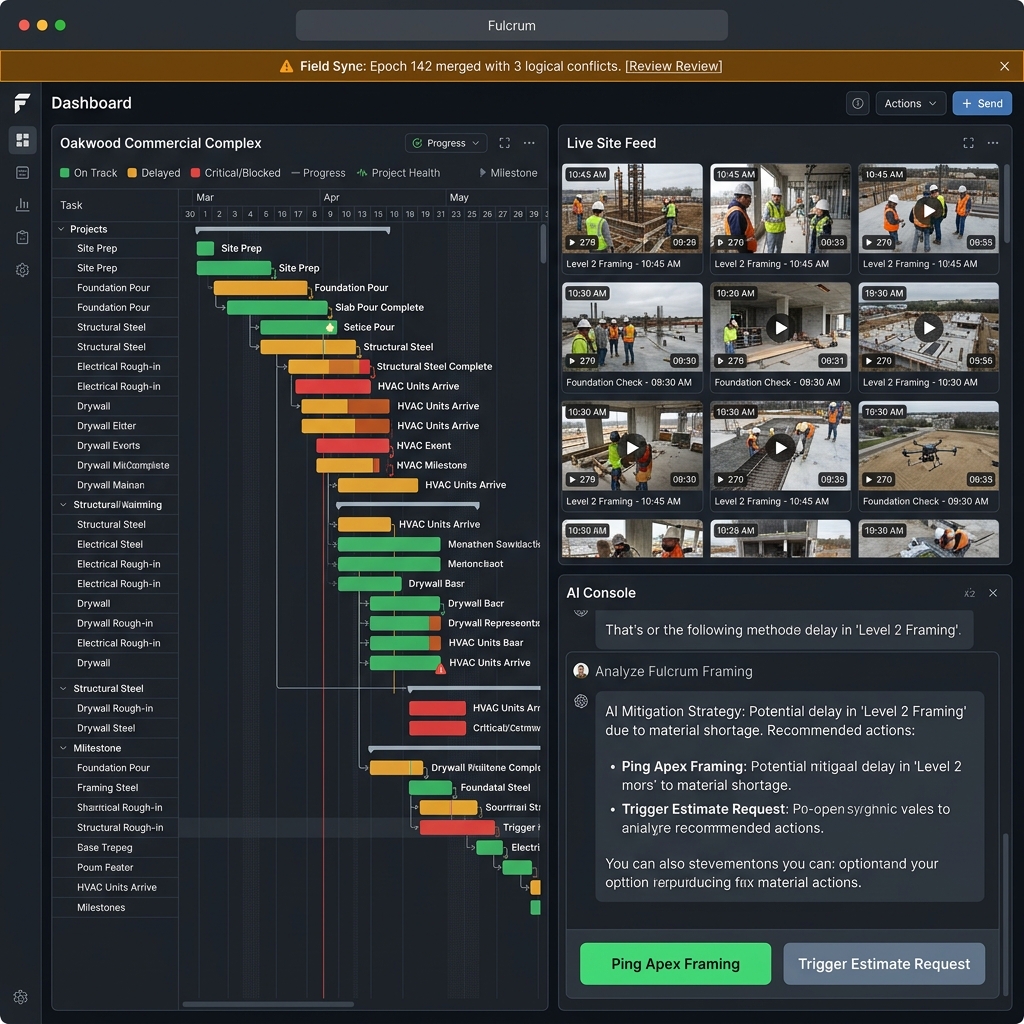Select the Drywall Elter task row
1024x1024 pixels.
click(115, 426)
